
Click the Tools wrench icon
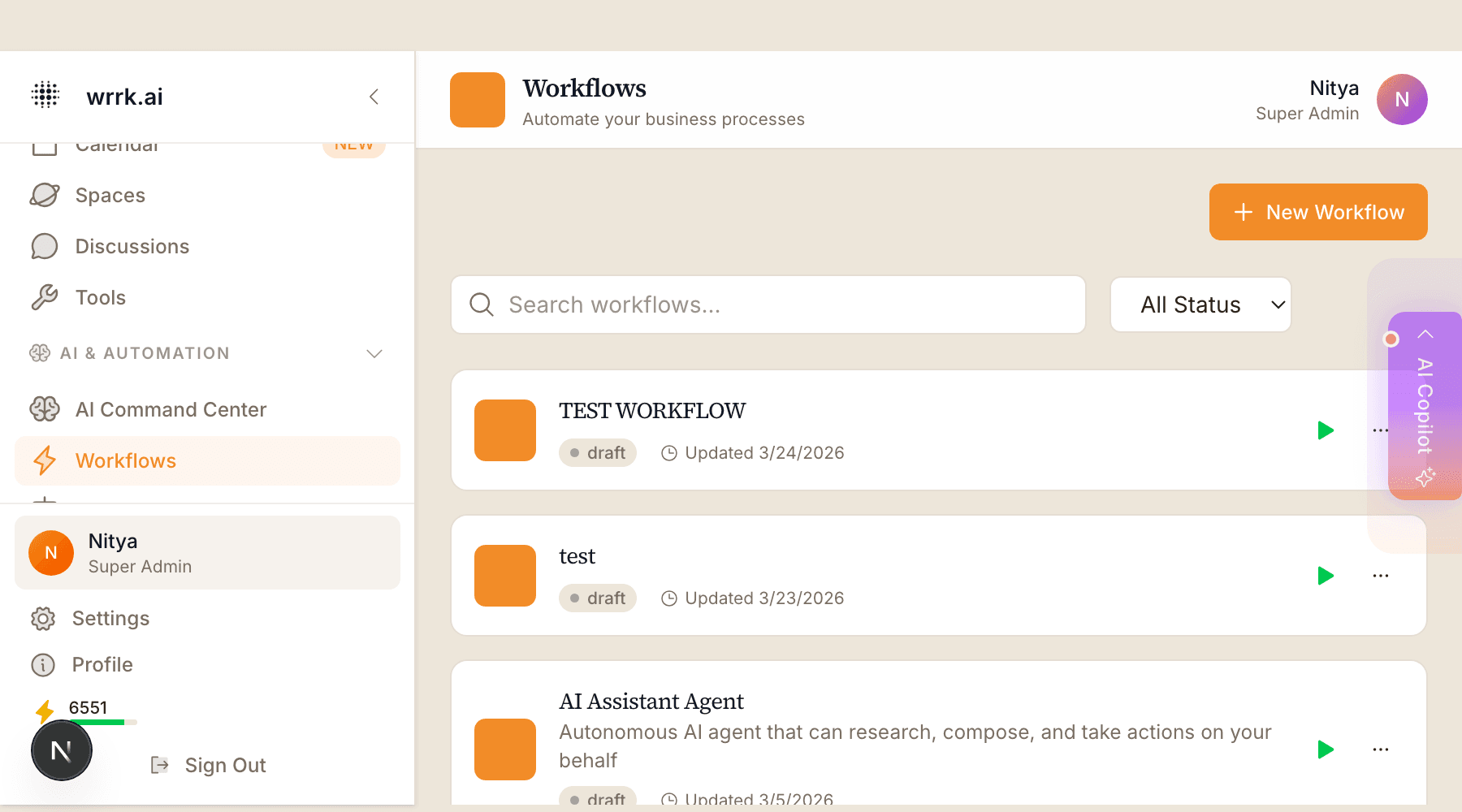tap(46, 297)
